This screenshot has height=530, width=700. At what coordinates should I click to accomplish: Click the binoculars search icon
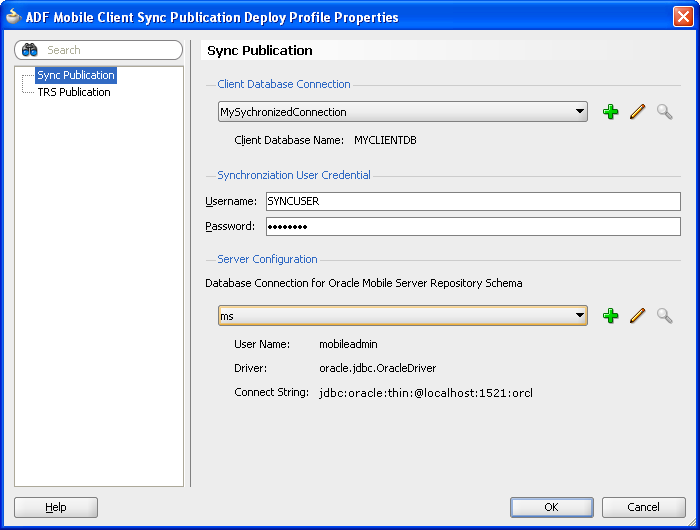pos(29,50)
